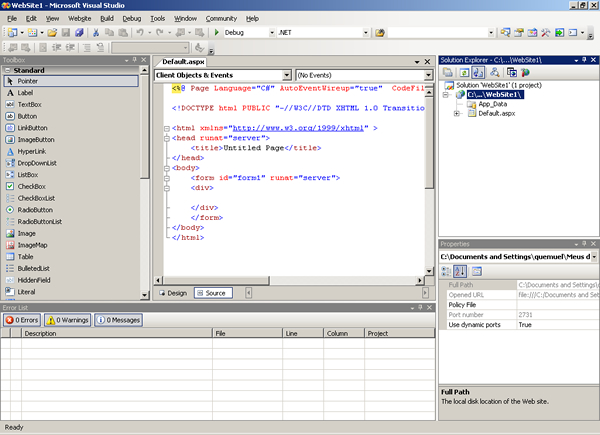Sort Error List by File column
600x435 pixels.
247,333
